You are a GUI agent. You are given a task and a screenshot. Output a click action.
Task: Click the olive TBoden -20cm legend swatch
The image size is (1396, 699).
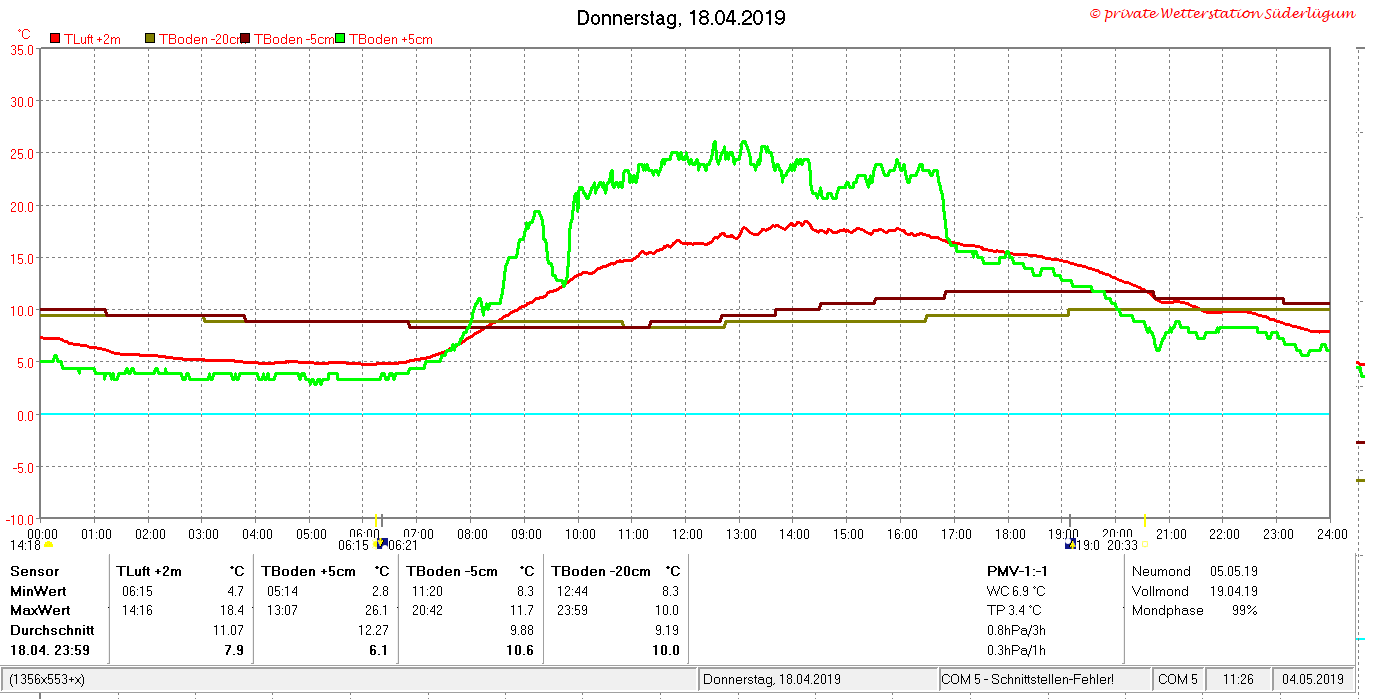(x=151, y=39)
